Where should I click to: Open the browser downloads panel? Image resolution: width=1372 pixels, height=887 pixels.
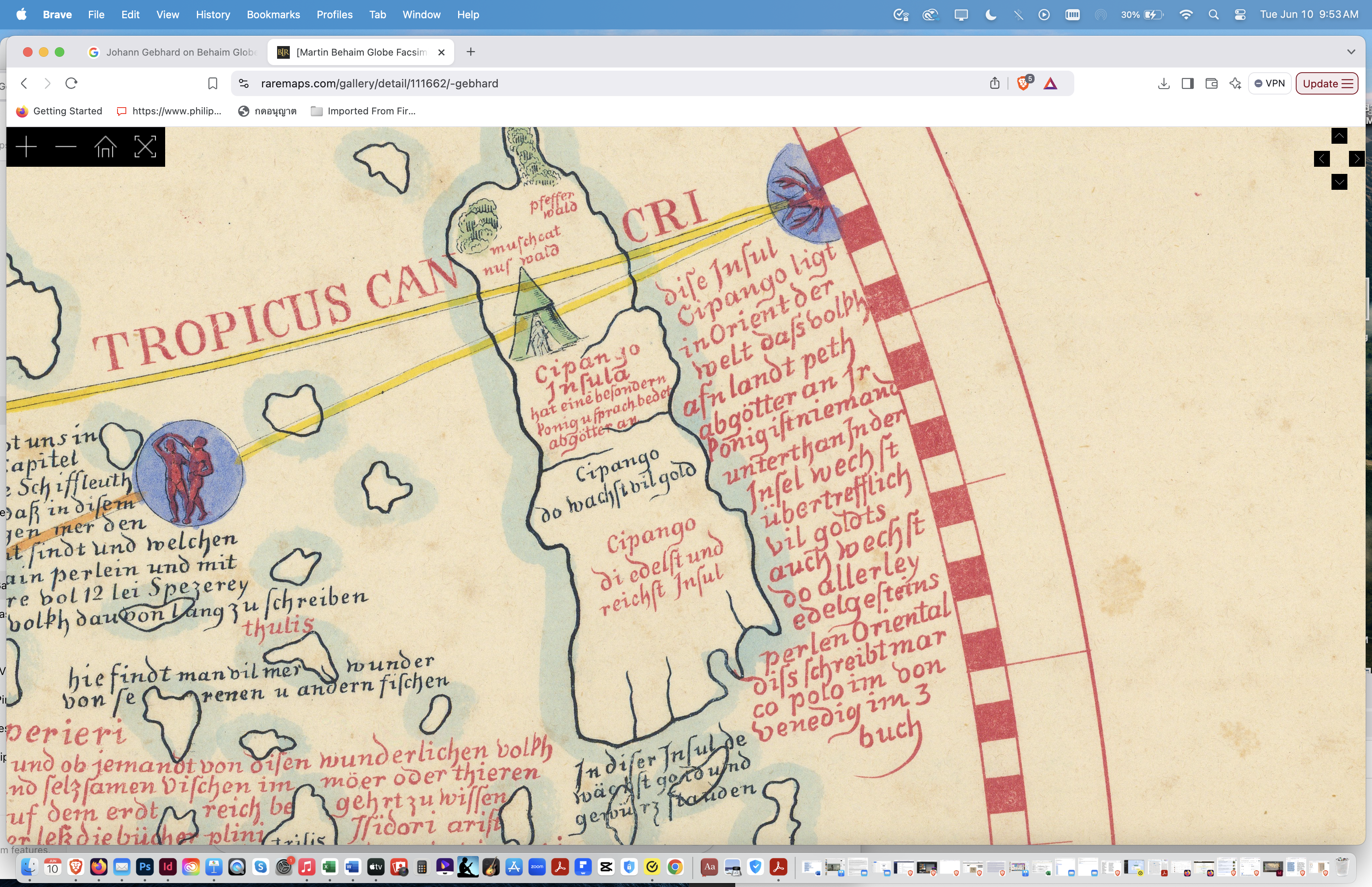tap(1163, 83)
